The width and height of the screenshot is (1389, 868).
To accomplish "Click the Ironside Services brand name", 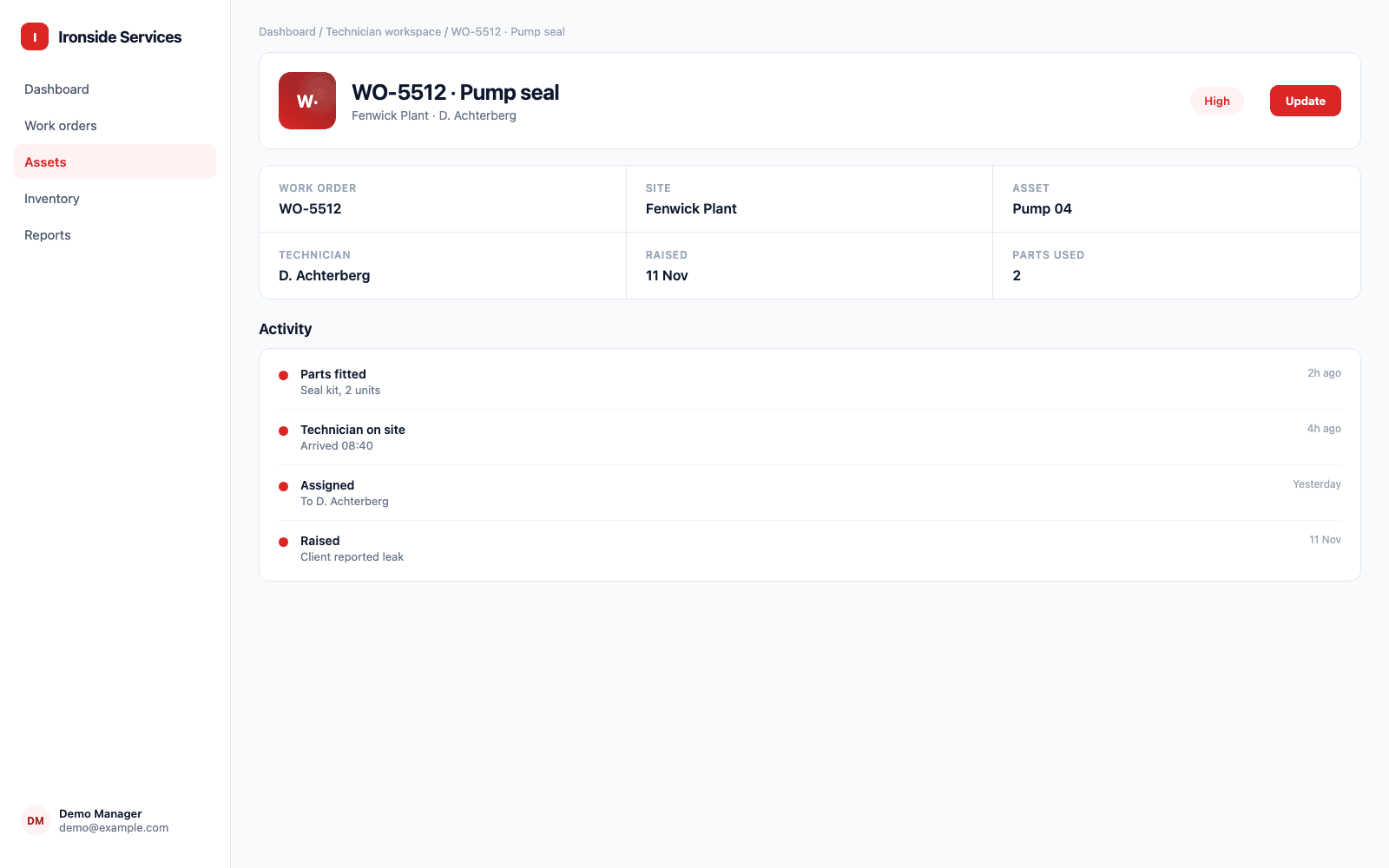I will (120, 36).
